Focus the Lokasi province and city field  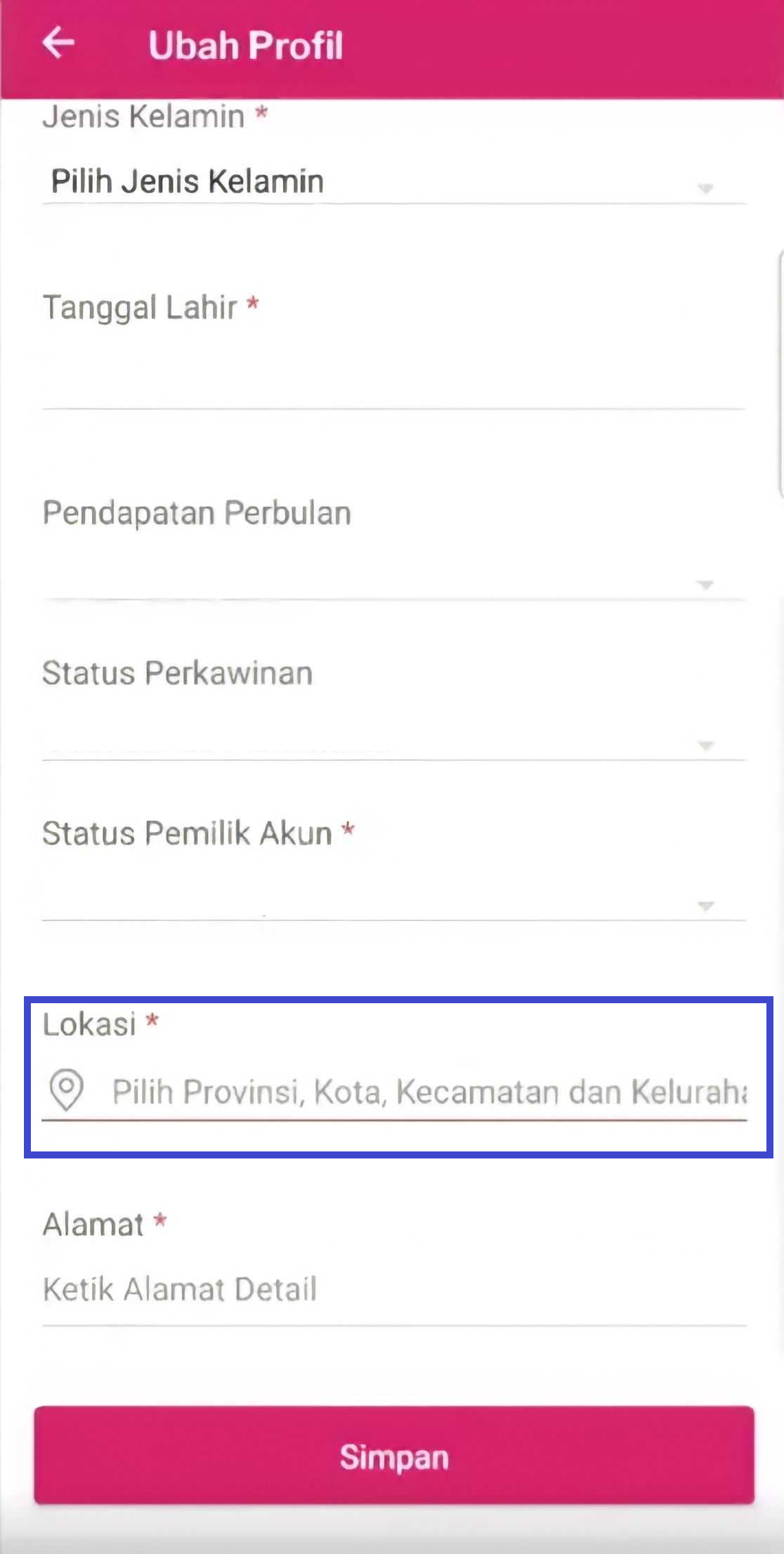point(429,1092)
